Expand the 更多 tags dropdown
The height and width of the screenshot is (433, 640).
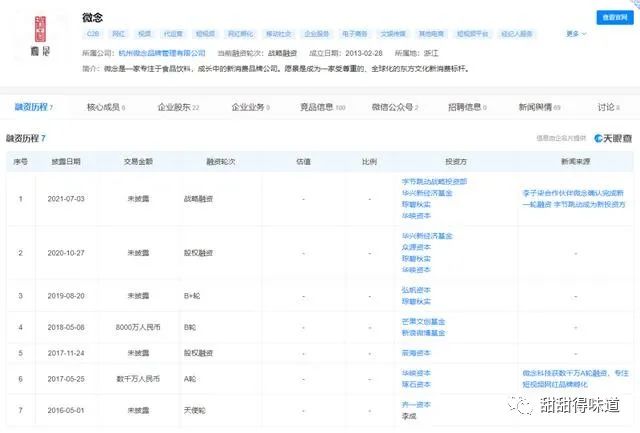click(576, 33)
